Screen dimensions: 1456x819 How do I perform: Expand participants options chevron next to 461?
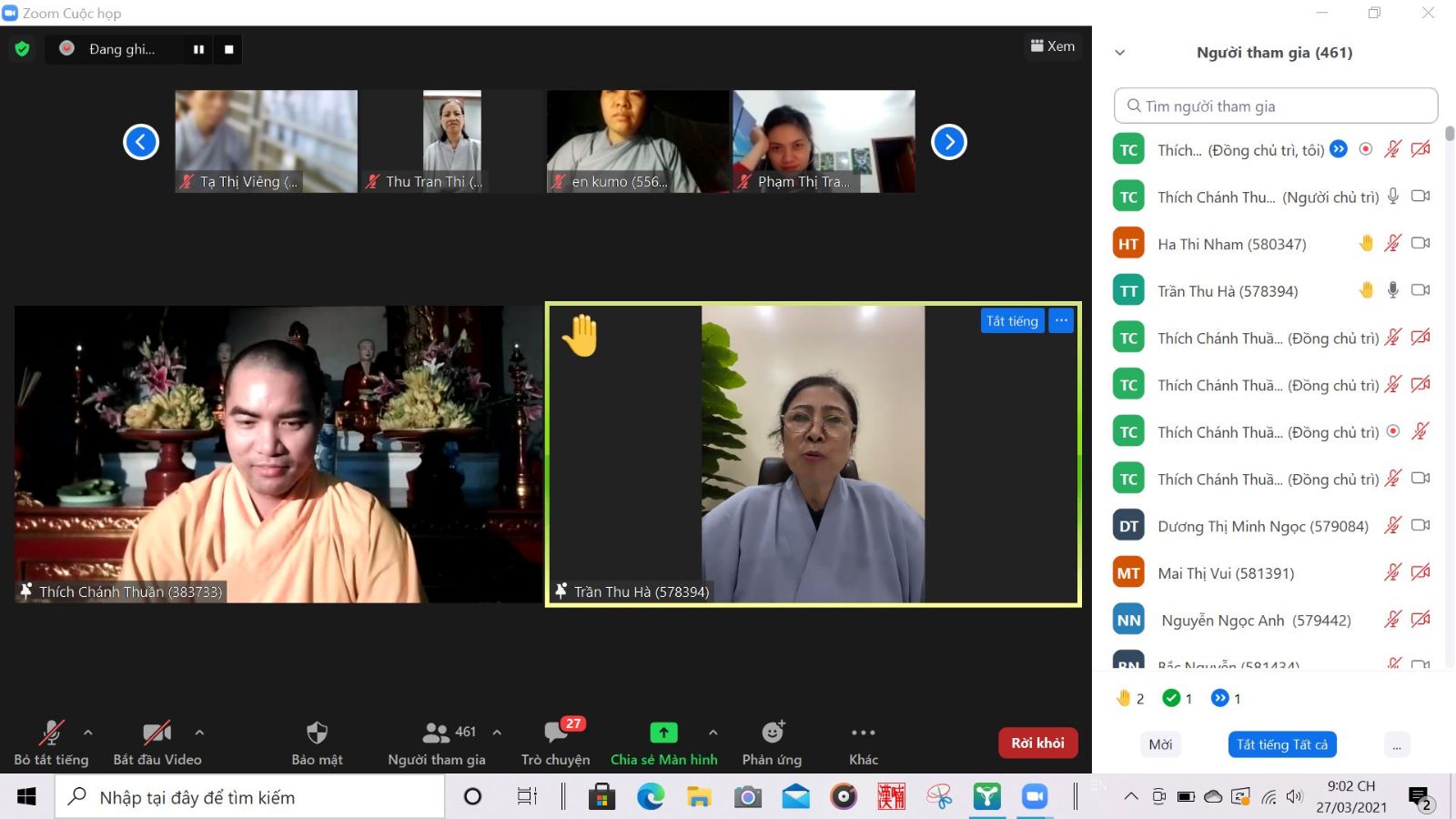point(497,732)
